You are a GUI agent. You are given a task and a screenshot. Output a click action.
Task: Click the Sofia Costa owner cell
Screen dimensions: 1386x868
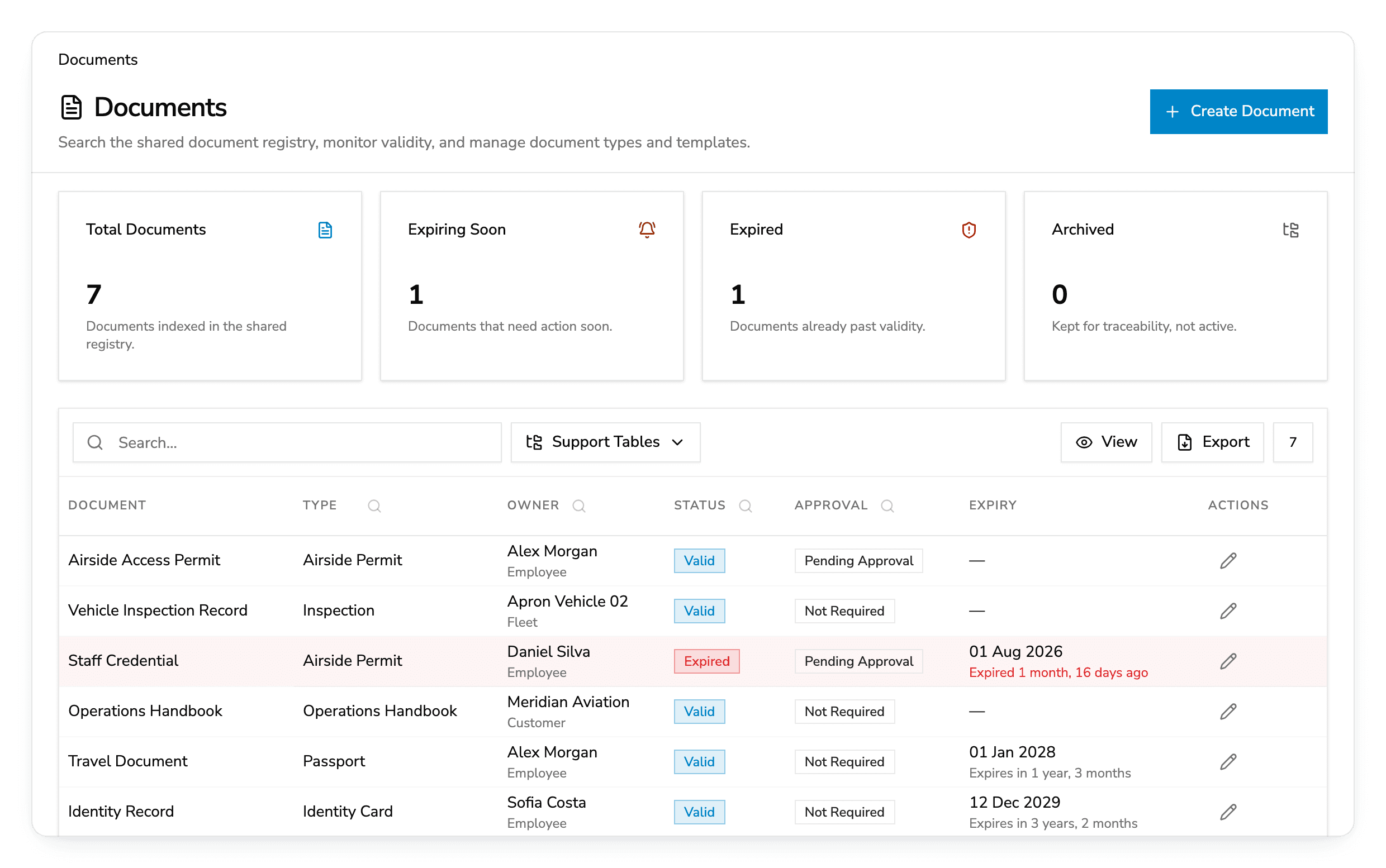[546, 812]
